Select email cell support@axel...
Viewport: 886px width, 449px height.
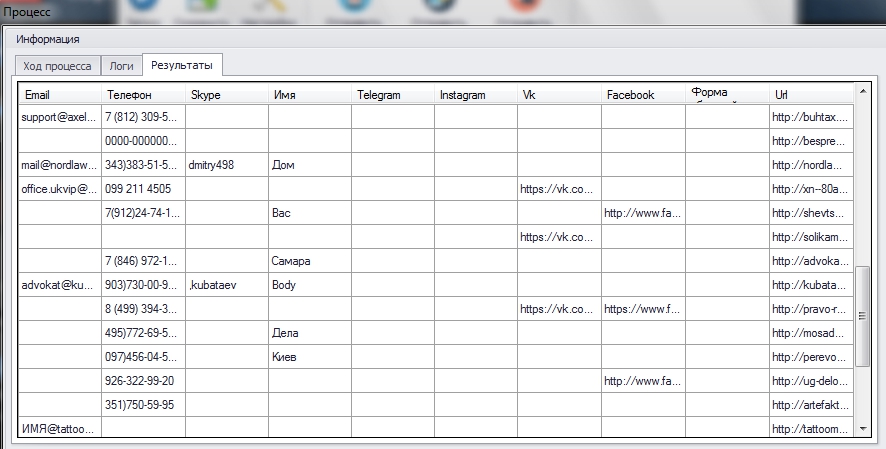(x=60, y=117)
